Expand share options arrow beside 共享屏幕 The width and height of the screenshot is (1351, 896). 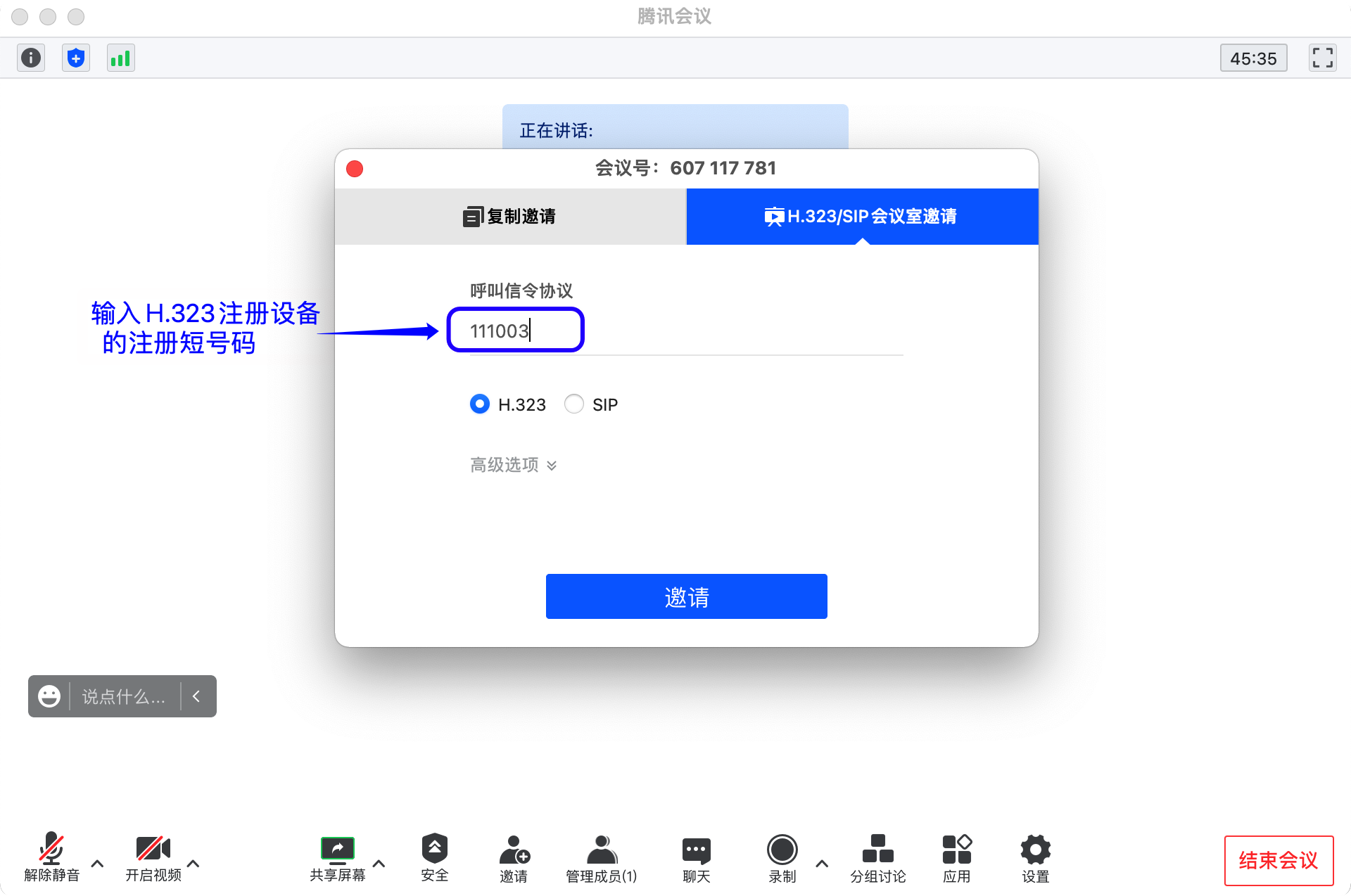click(379, 863)
